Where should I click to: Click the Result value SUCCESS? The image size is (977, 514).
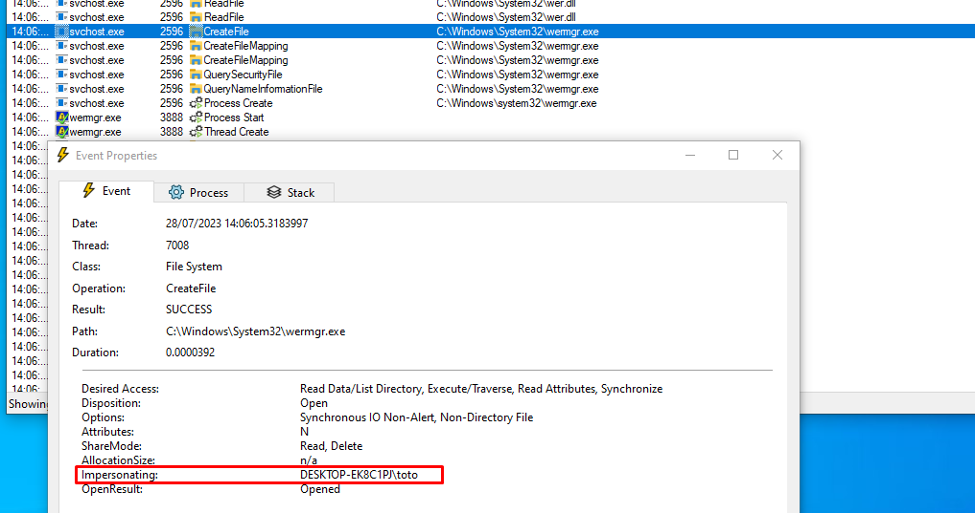[189, 309]
